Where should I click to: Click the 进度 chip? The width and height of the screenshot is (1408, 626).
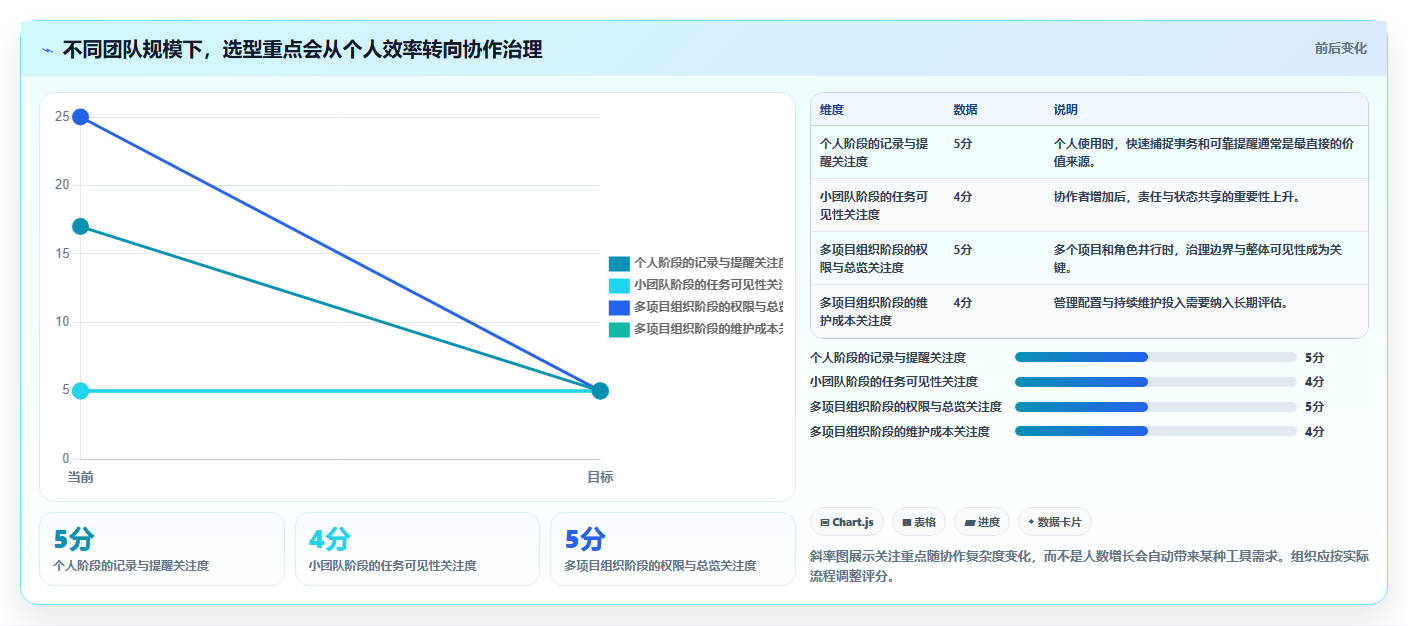pos(982,522)
